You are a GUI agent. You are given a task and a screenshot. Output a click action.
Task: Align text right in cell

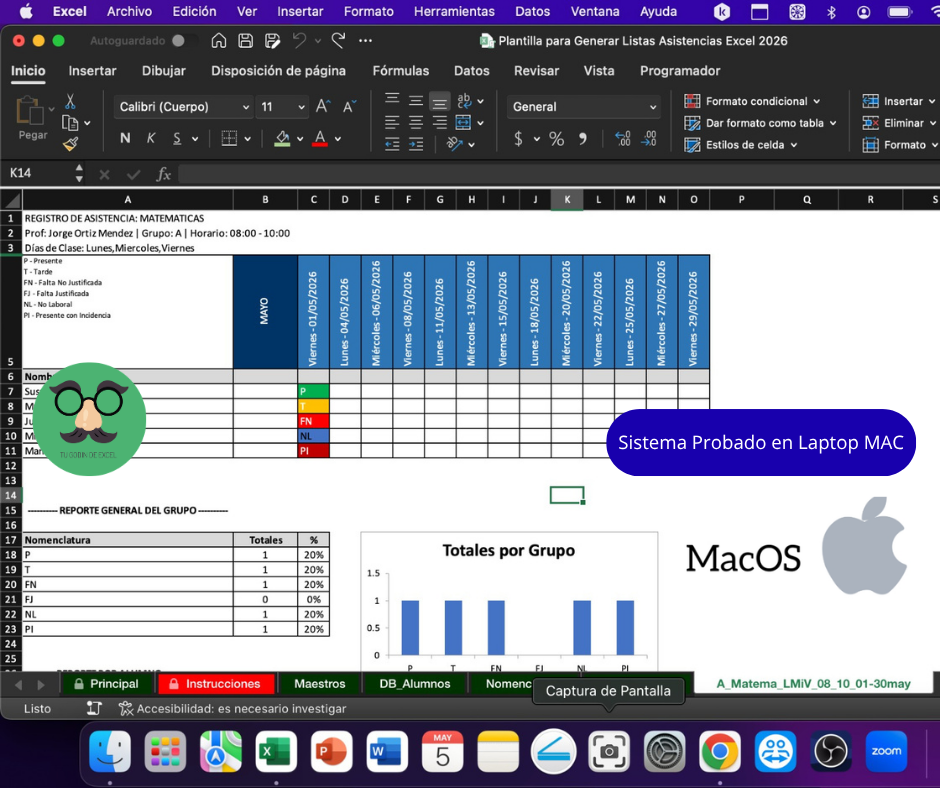point(439,123)
